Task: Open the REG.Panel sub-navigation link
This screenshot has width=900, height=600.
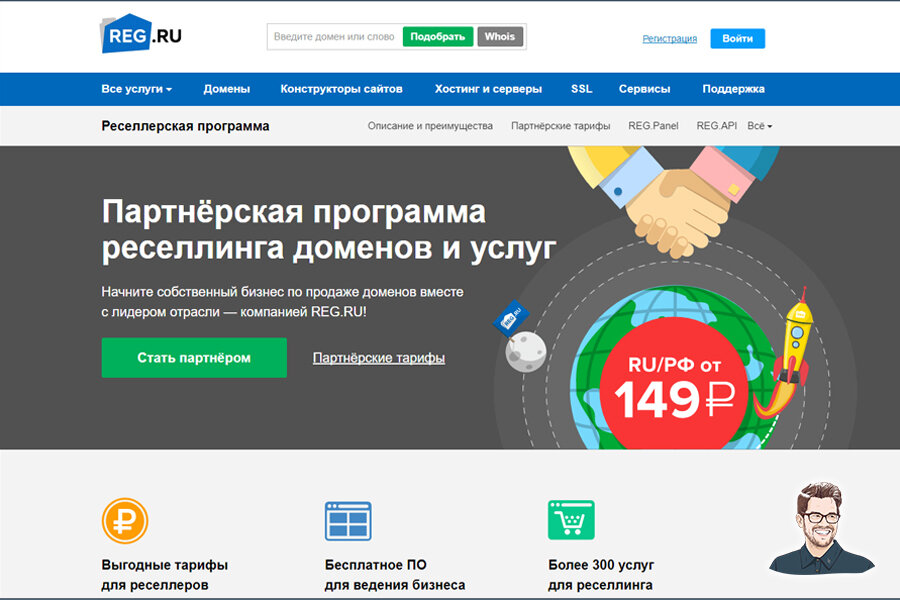Action: 653,126
